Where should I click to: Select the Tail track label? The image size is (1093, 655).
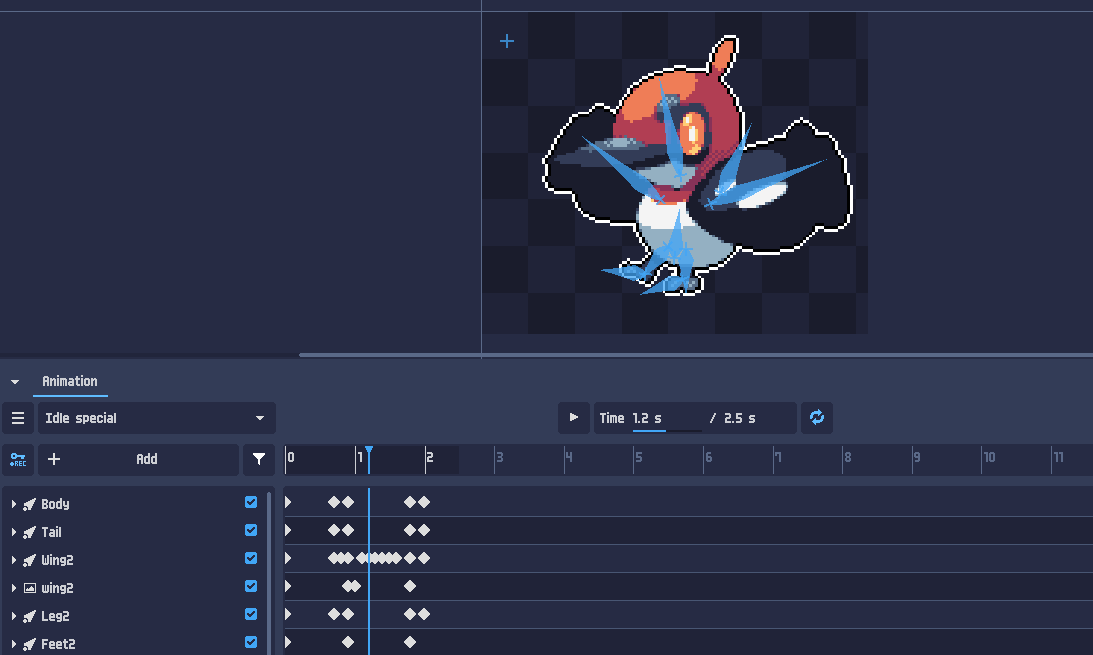51,532
